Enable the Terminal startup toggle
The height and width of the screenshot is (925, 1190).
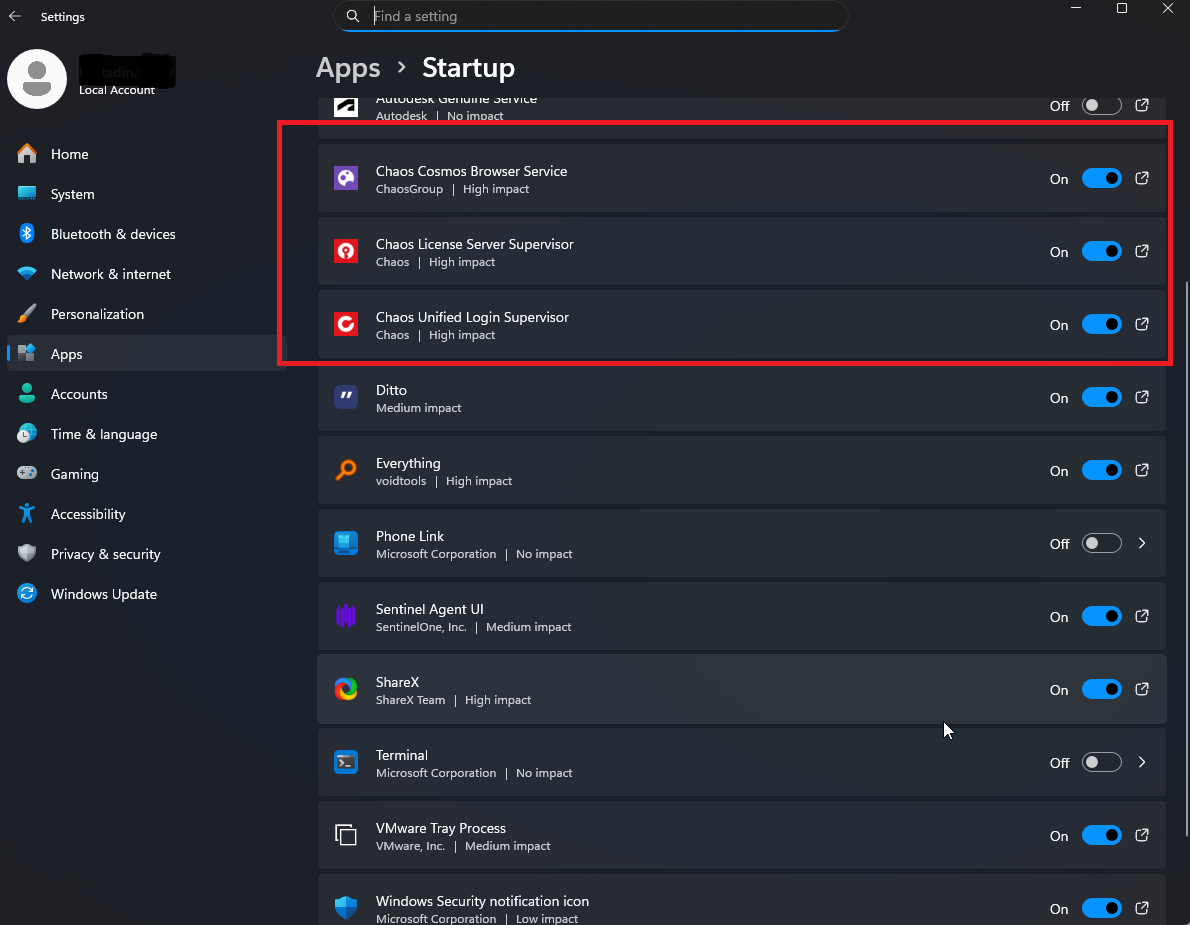(x=1101, y=763)
